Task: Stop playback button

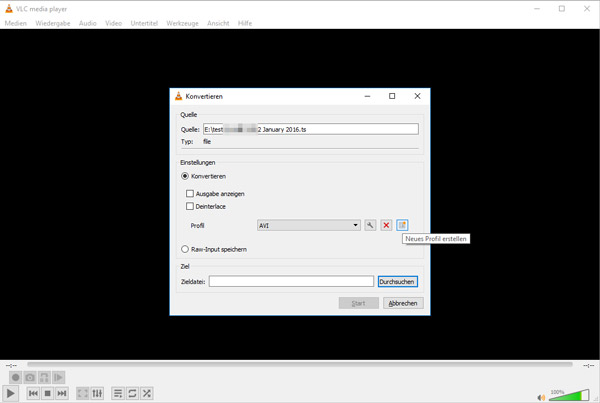Action: click(47, 393)
